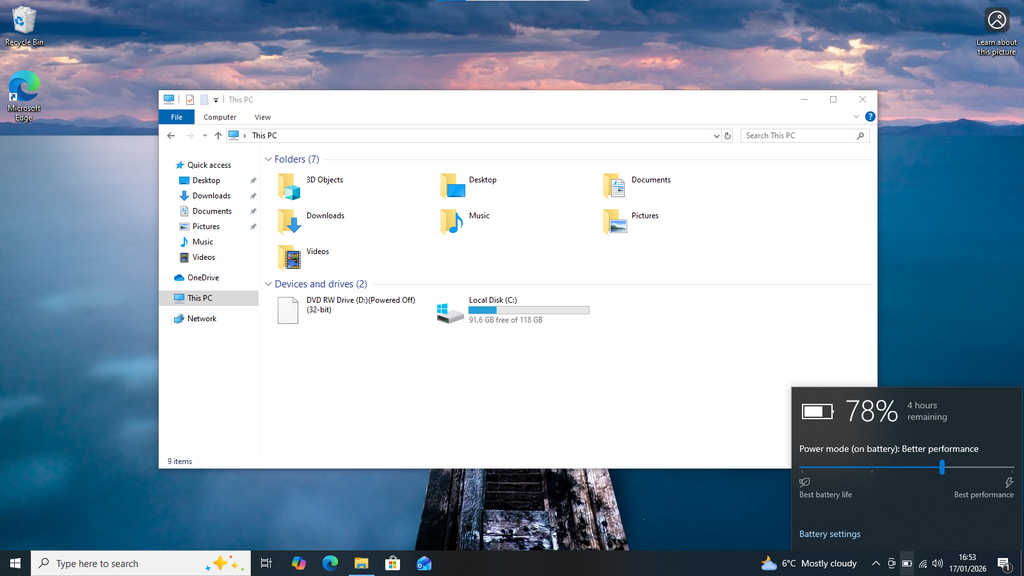Open the File menu
This screenshot has width=1024, height=576.
[176, 117]
